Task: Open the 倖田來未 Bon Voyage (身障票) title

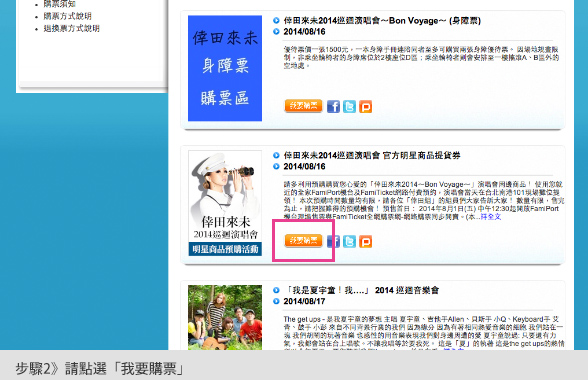Action: [382, 21]
